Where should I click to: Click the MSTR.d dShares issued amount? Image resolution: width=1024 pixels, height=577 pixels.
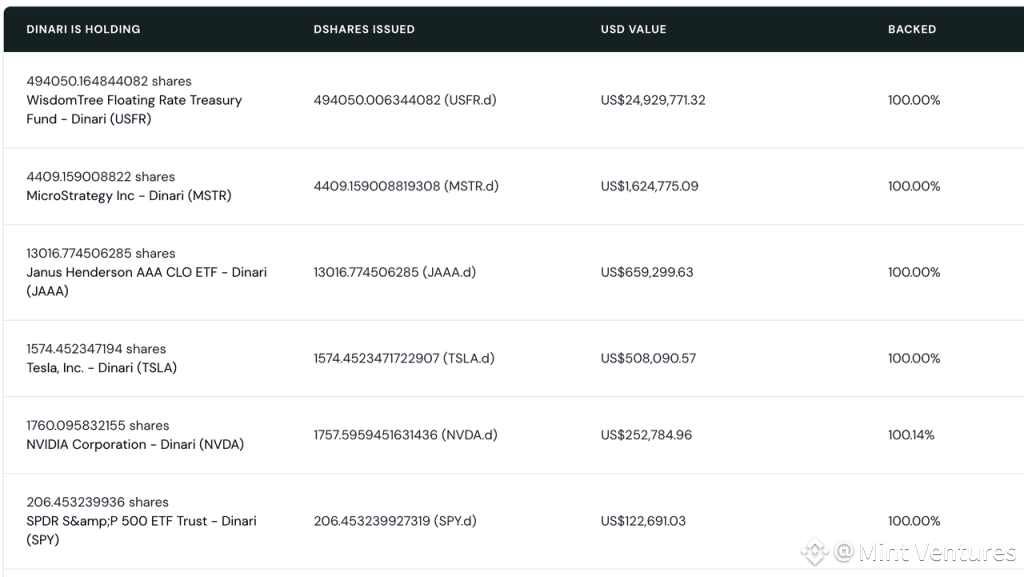(406, 186)
